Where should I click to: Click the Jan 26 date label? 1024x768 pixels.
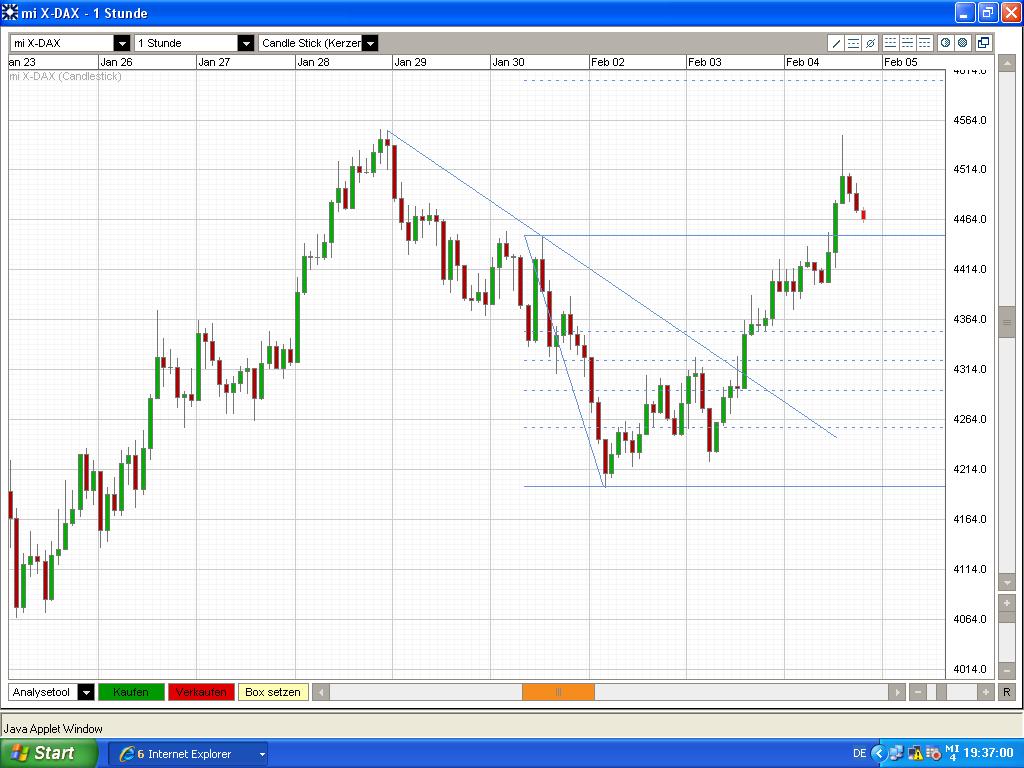coord(116,62)
